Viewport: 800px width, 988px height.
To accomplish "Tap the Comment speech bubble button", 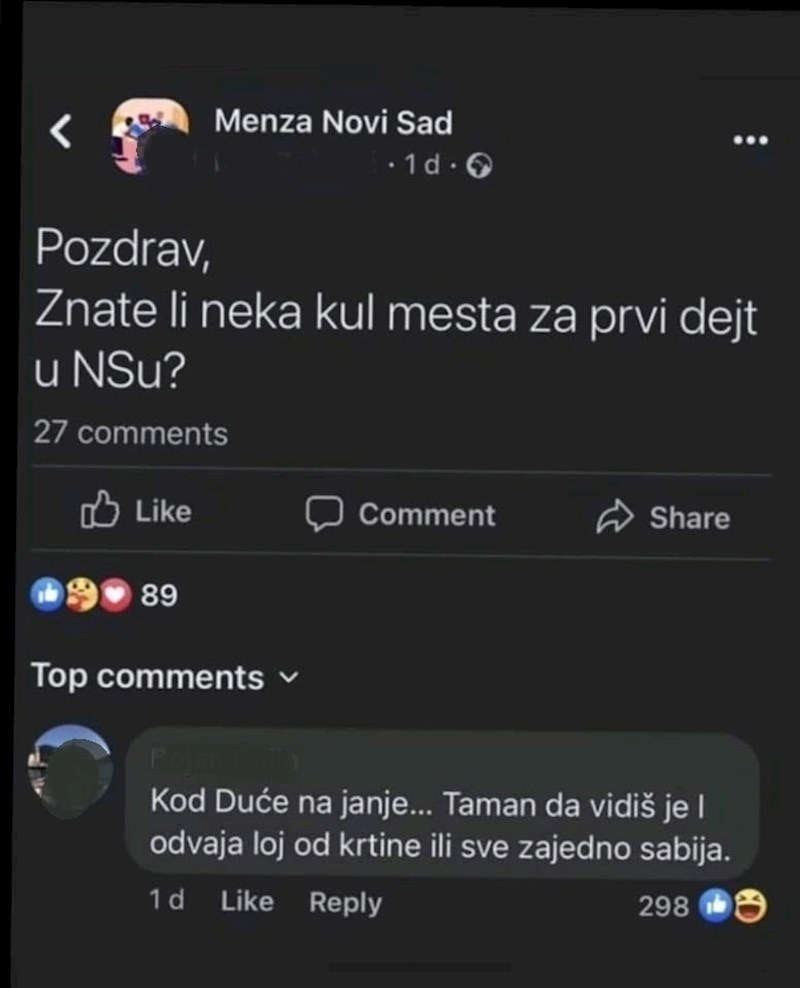I will click(400, 515).
